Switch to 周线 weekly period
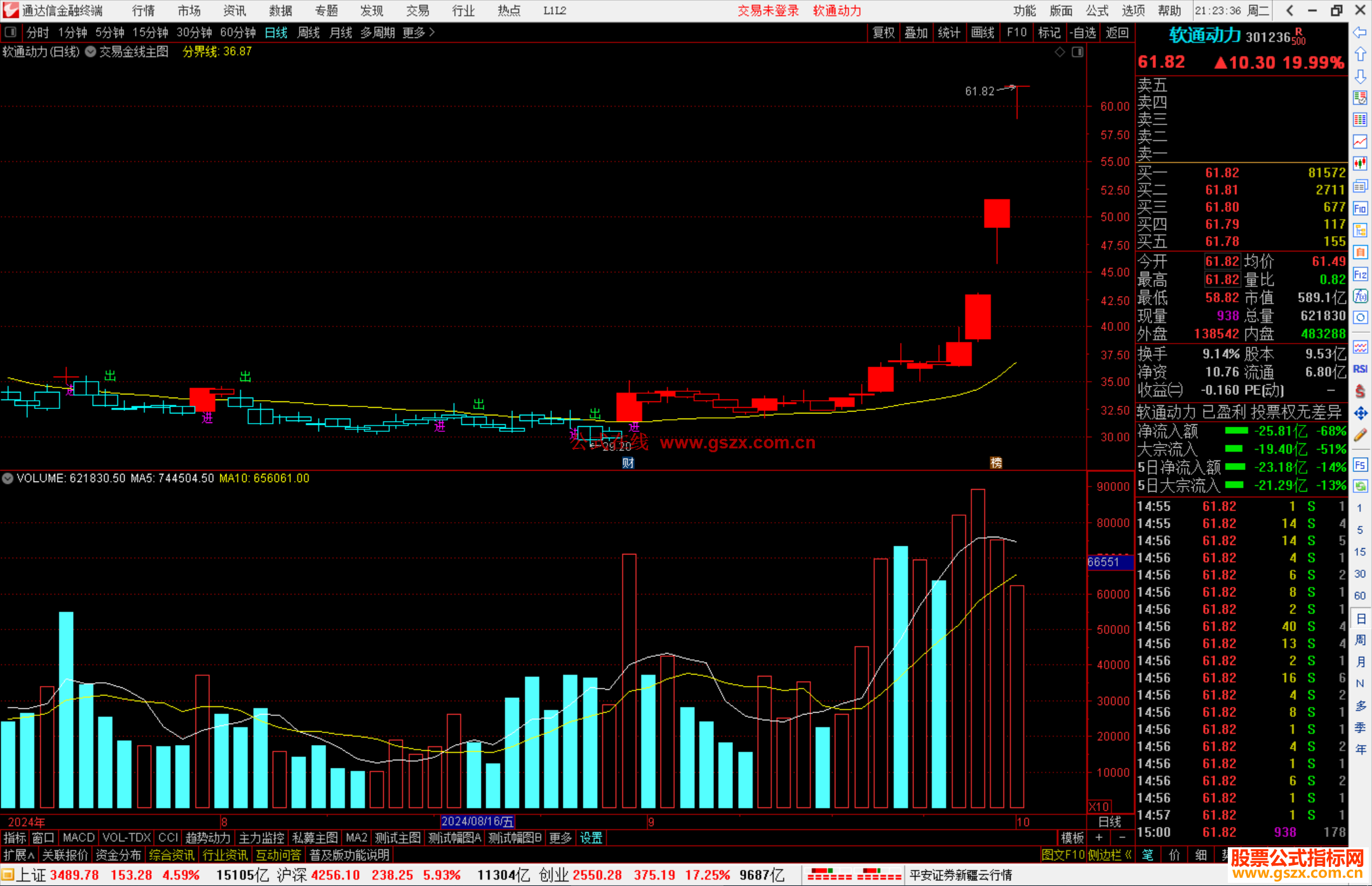 (x=309, y=32)
